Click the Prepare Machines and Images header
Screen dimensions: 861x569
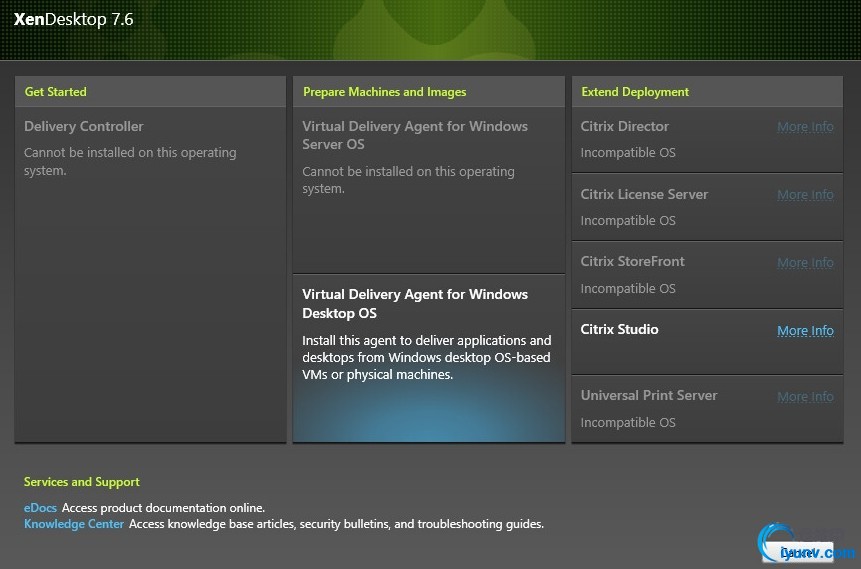point(428,92)
